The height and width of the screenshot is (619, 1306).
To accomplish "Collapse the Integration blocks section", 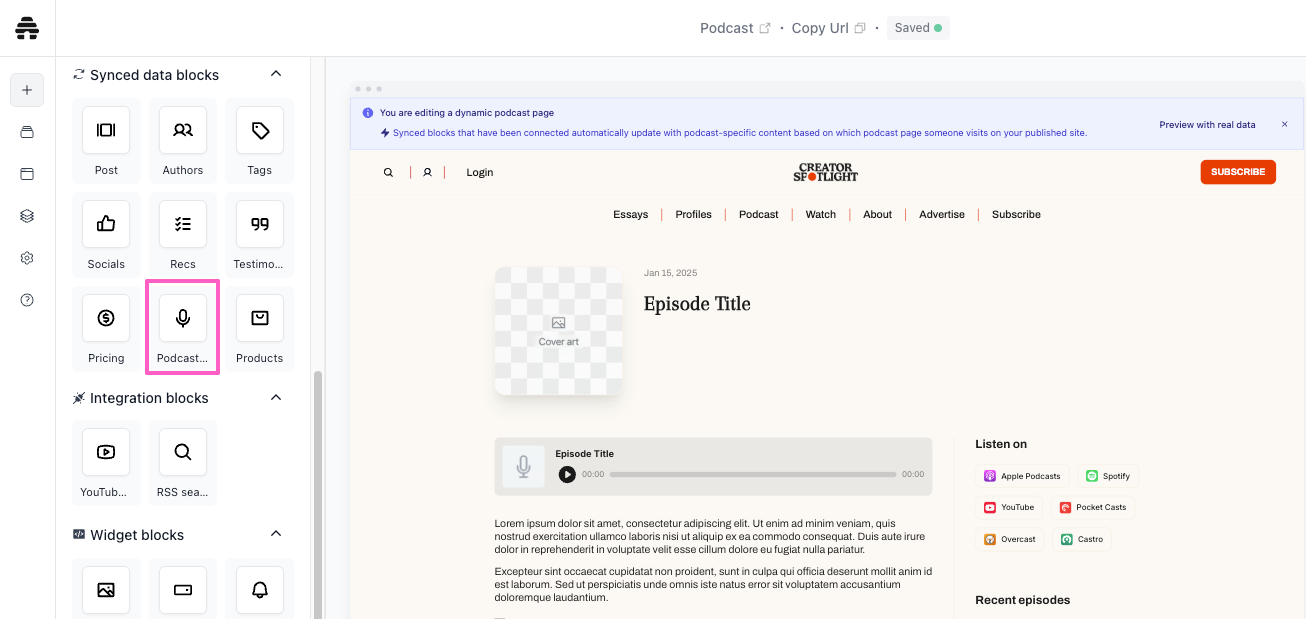I will [277, 398].
